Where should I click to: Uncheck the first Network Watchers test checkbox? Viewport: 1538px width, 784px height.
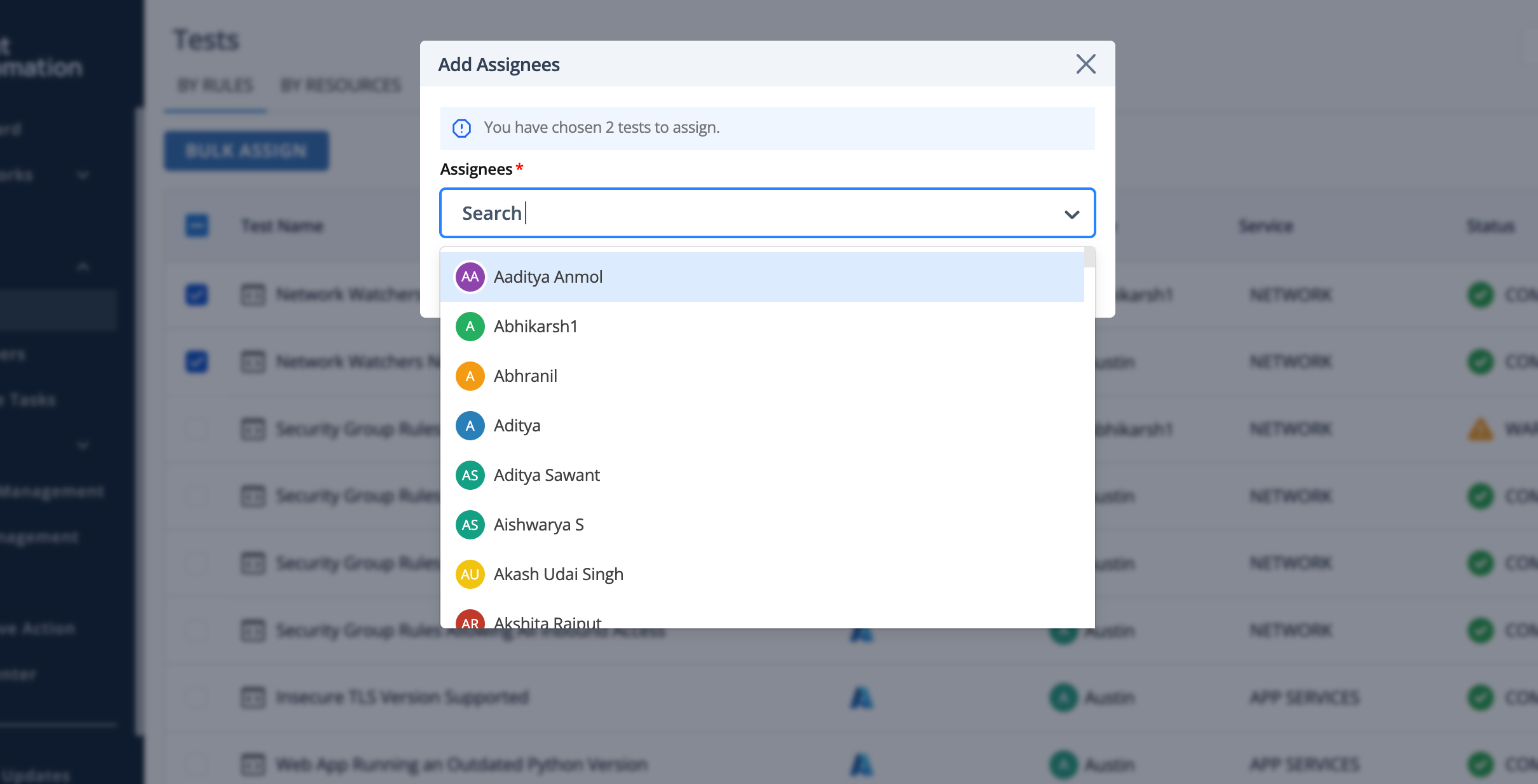click(197, 295)
